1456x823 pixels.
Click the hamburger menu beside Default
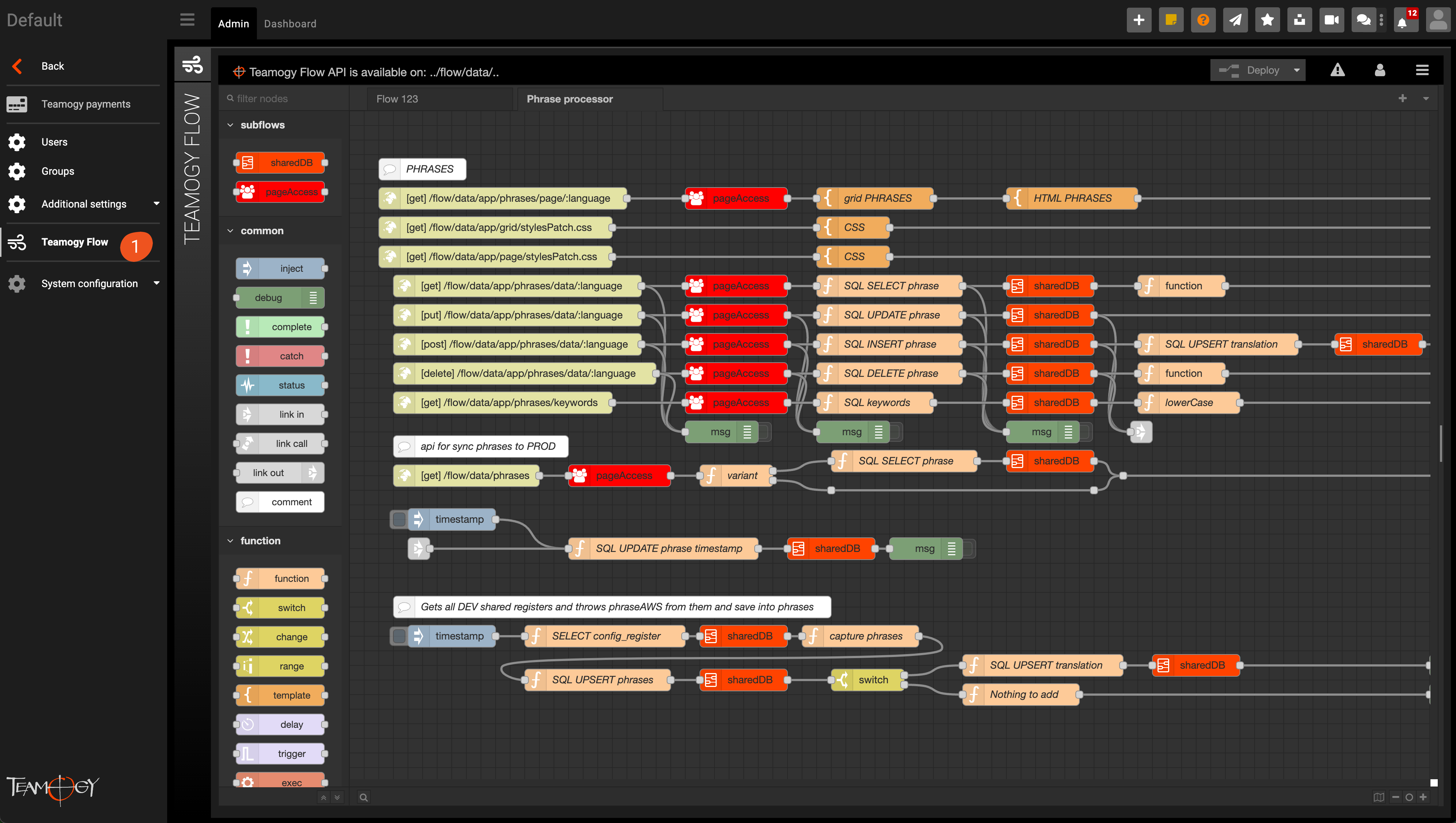point(187,20)
